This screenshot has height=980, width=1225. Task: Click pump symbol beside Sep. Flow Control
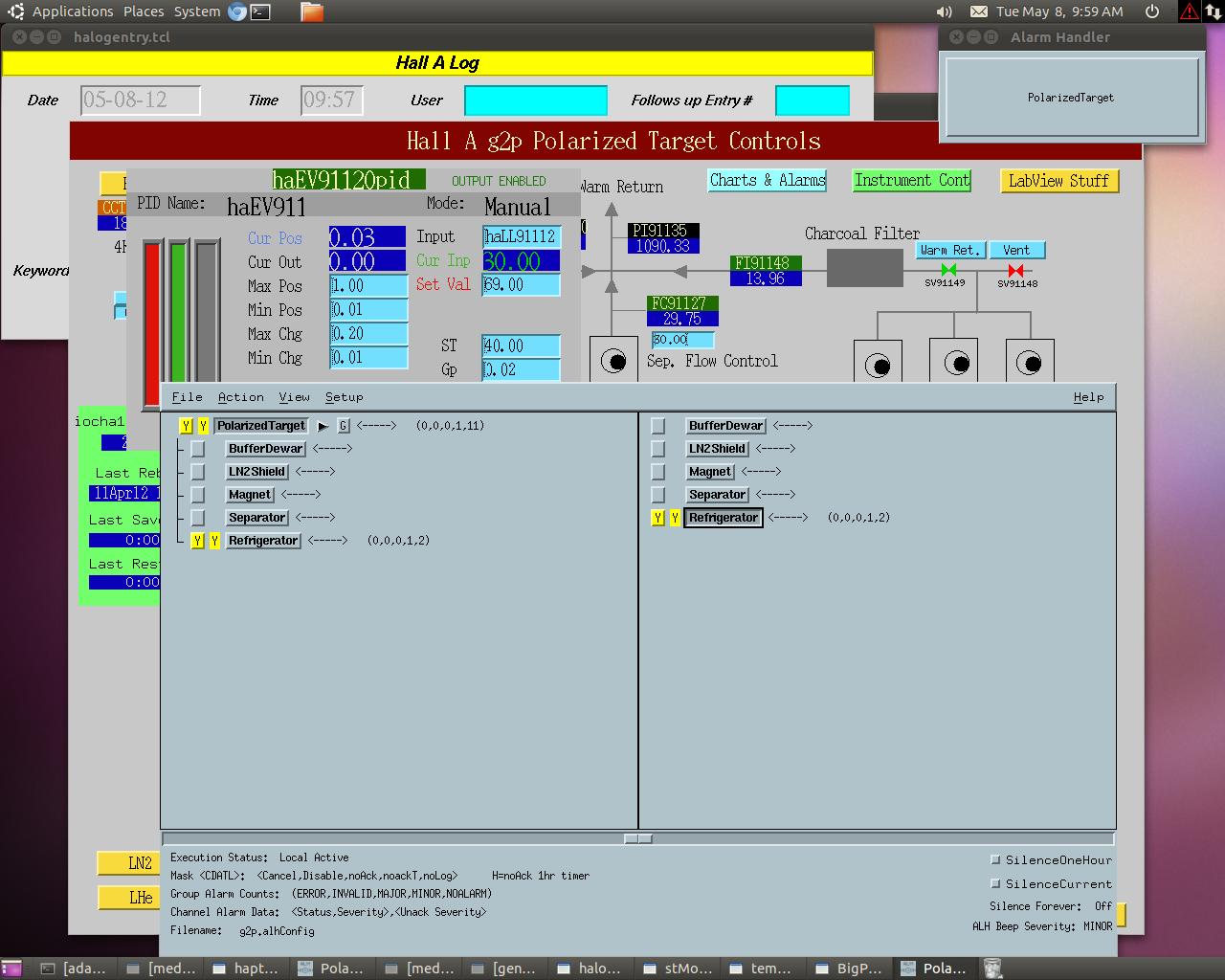coord(613,360)
